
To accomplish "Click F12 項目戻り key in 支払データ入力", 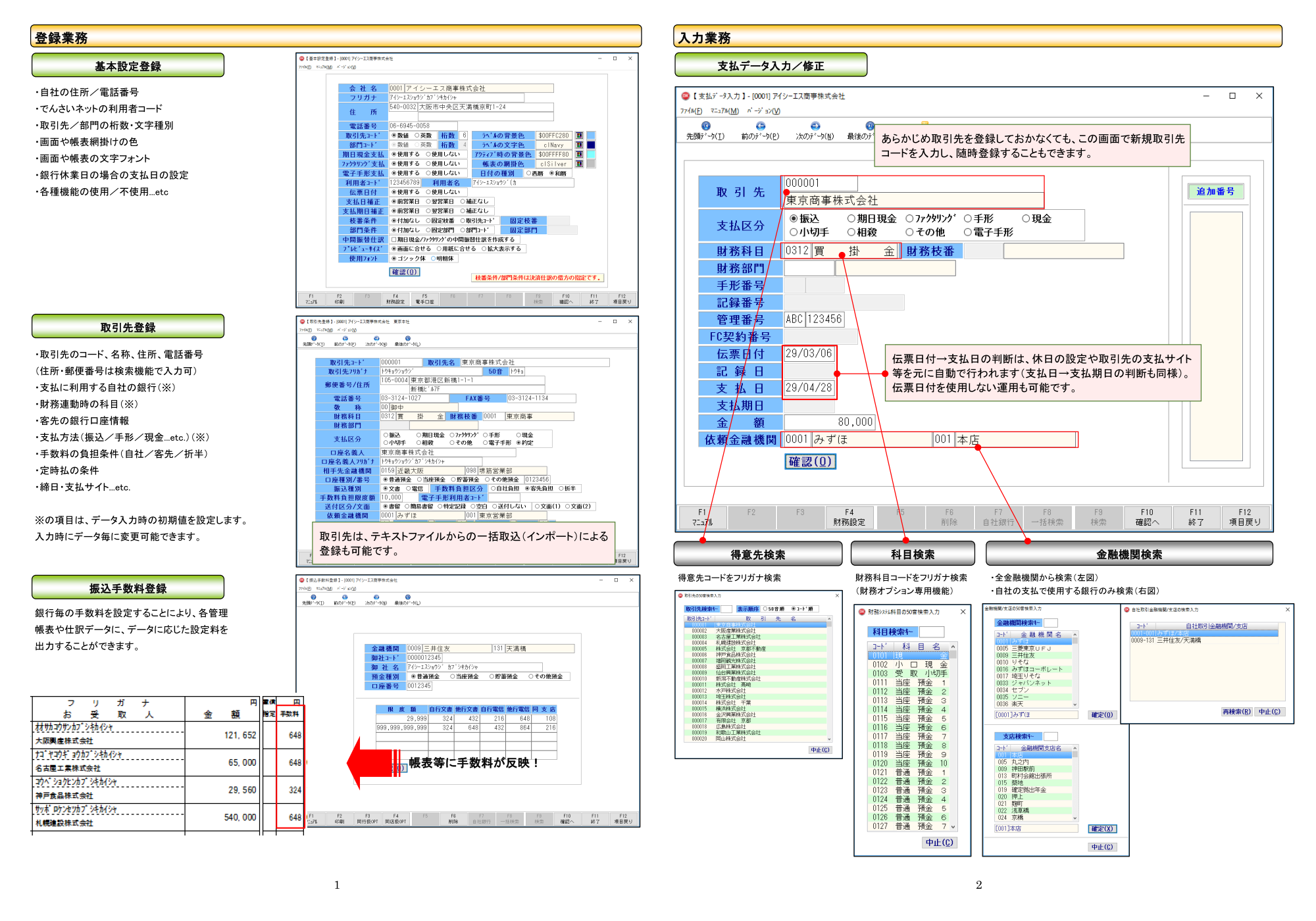I will point(1245,517).
